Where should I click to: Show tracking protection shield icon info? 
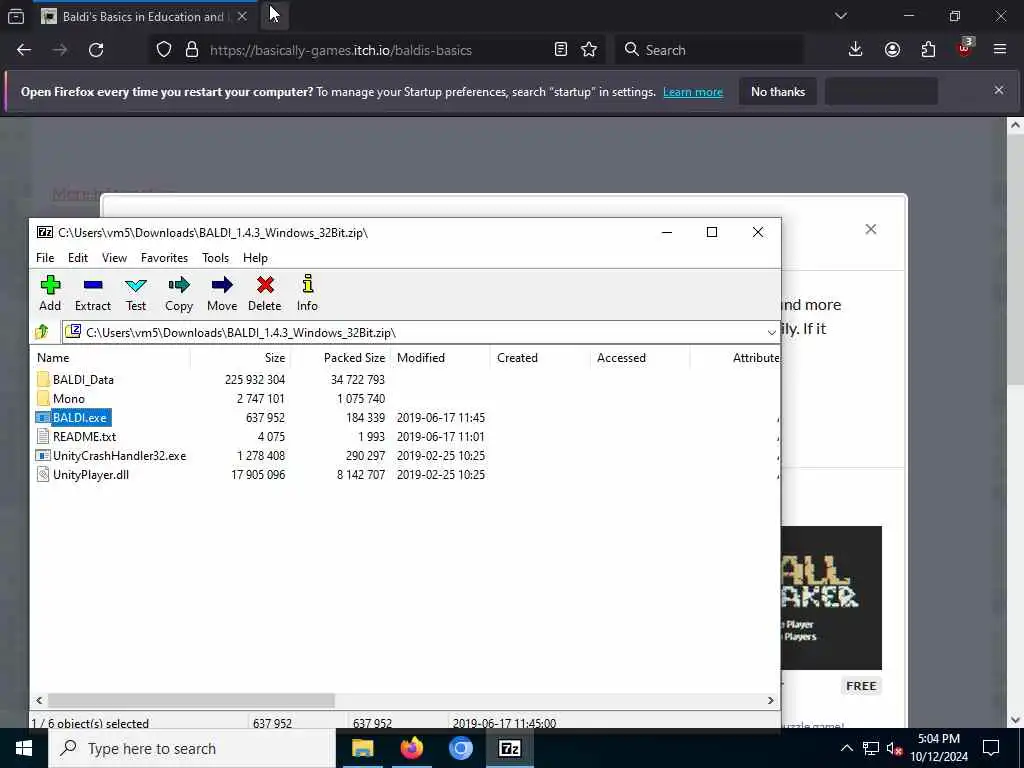[x=164, y=50]
